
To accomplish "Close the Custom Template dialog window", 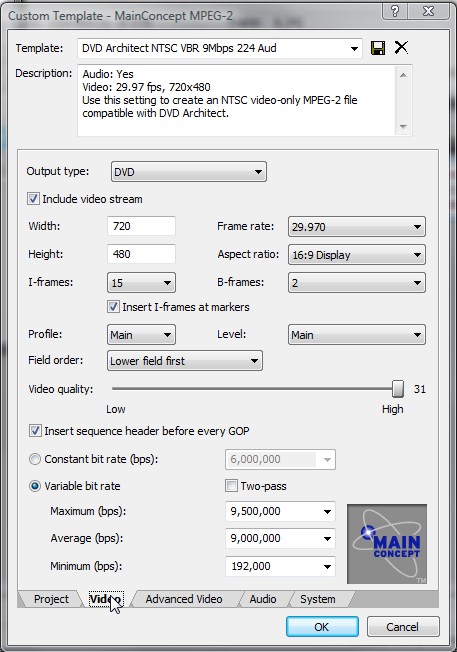I will (x=429, y=11).
